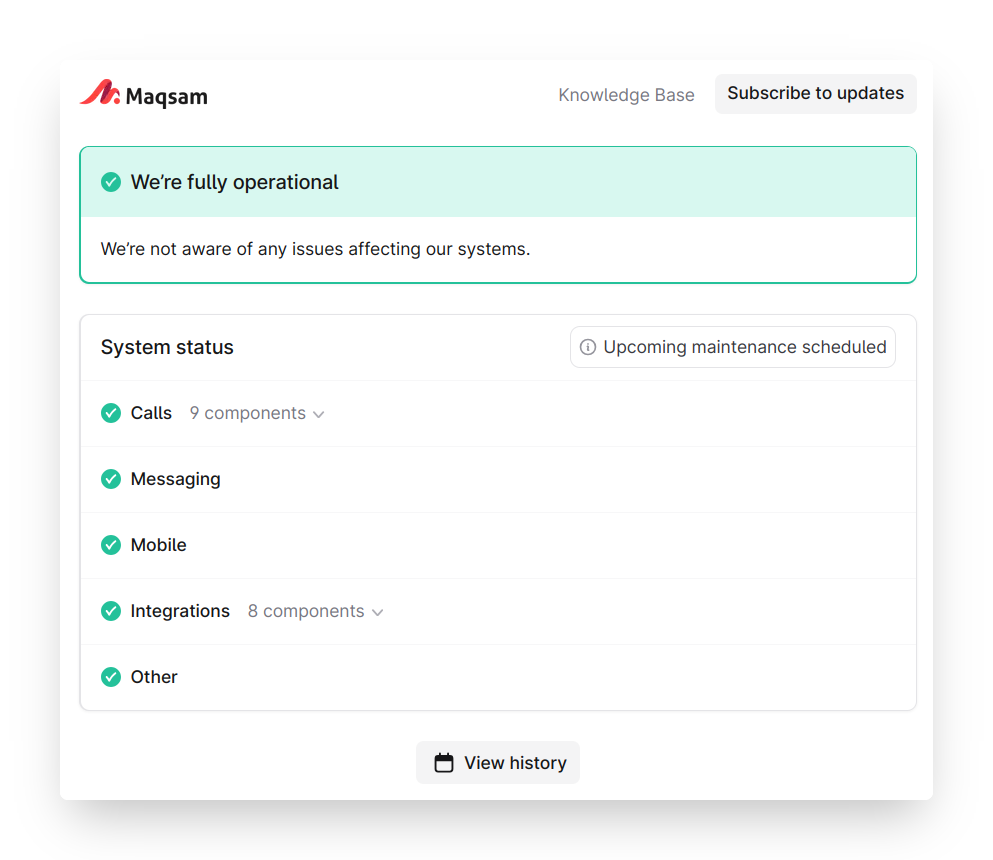Expand the Calls 9 components chevron
Image resolution: width=993 pixels, height=860 pixels.
pos(319,414)
